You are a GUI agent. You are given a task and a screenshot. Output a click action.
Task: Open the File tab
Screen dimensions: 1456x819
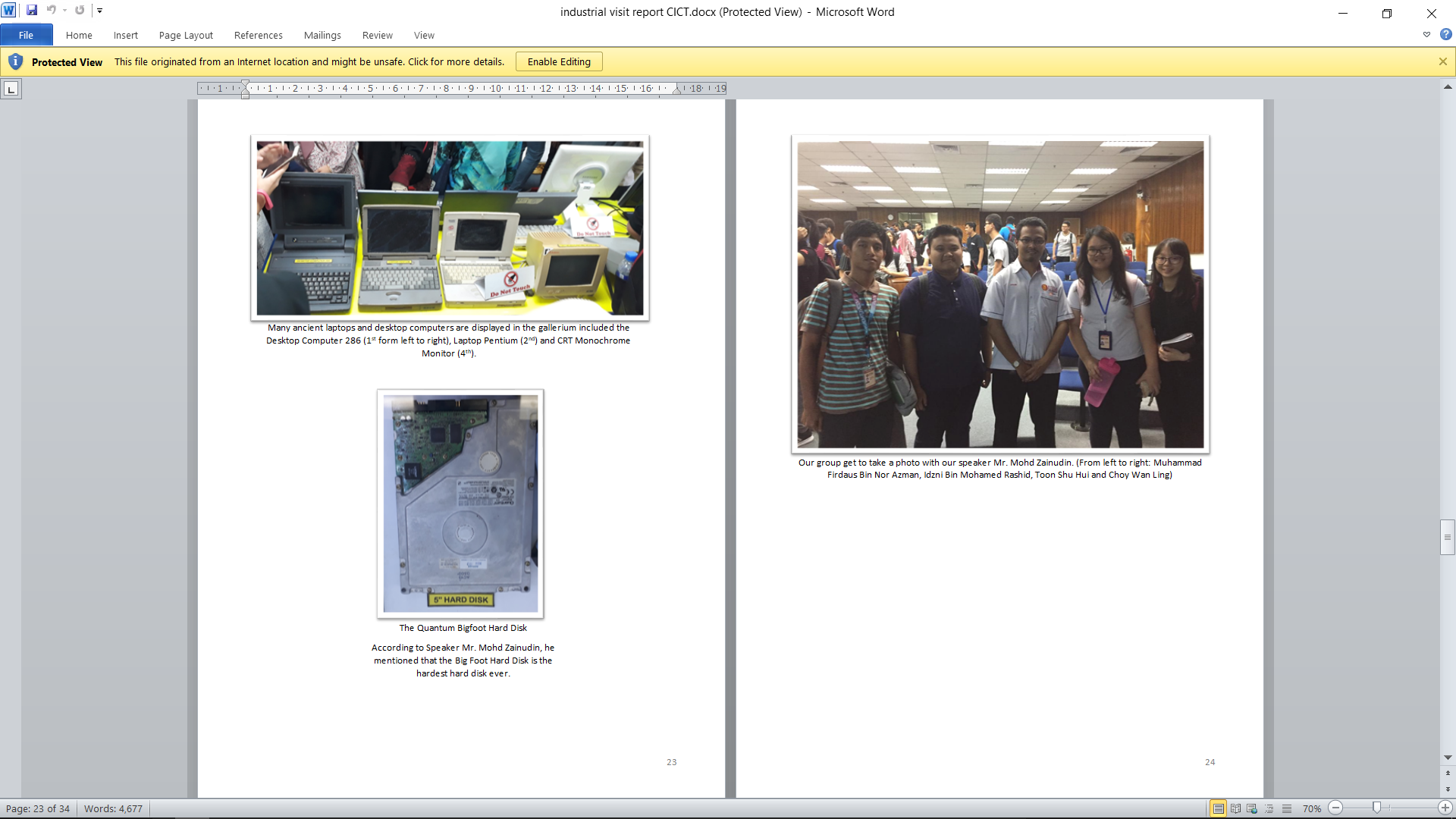coord(26,35)
